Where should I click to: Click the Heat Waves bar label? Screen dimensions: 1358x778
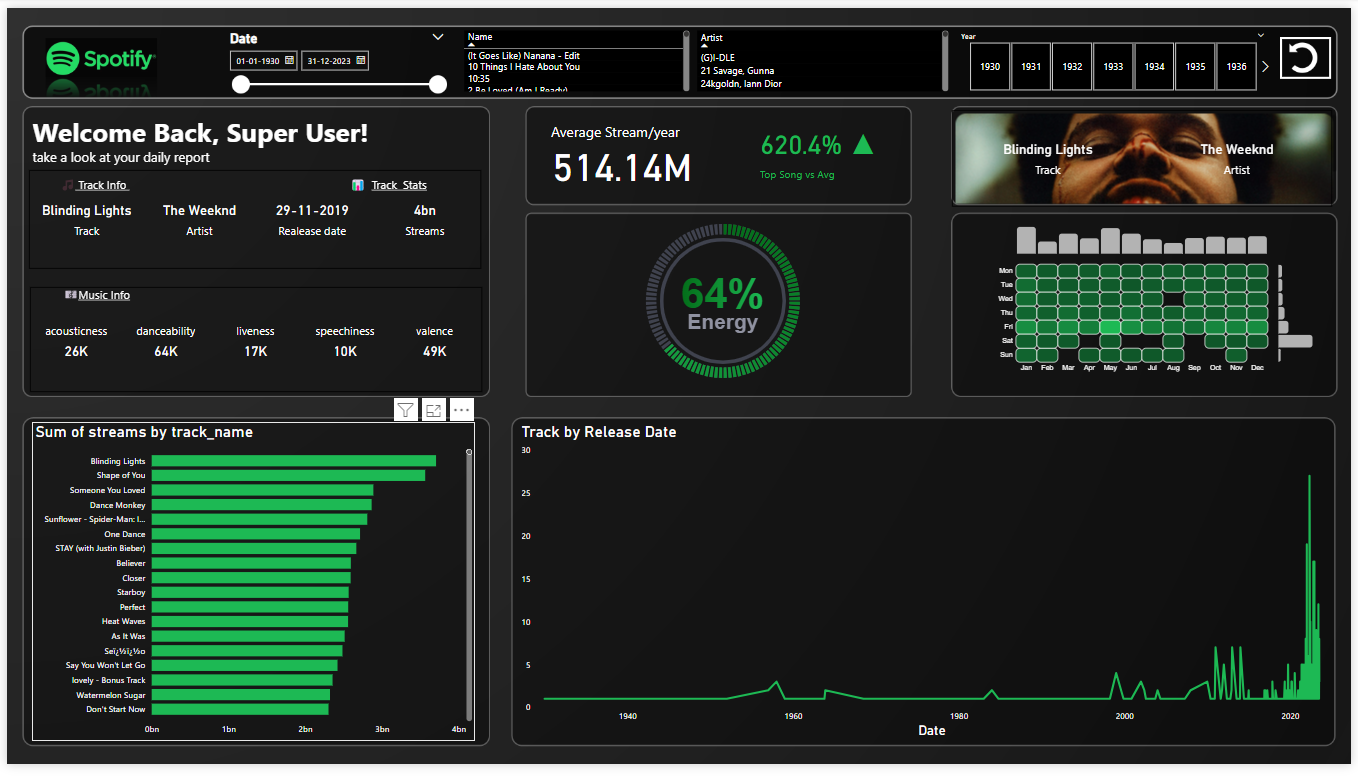click(x=123, y=621)
